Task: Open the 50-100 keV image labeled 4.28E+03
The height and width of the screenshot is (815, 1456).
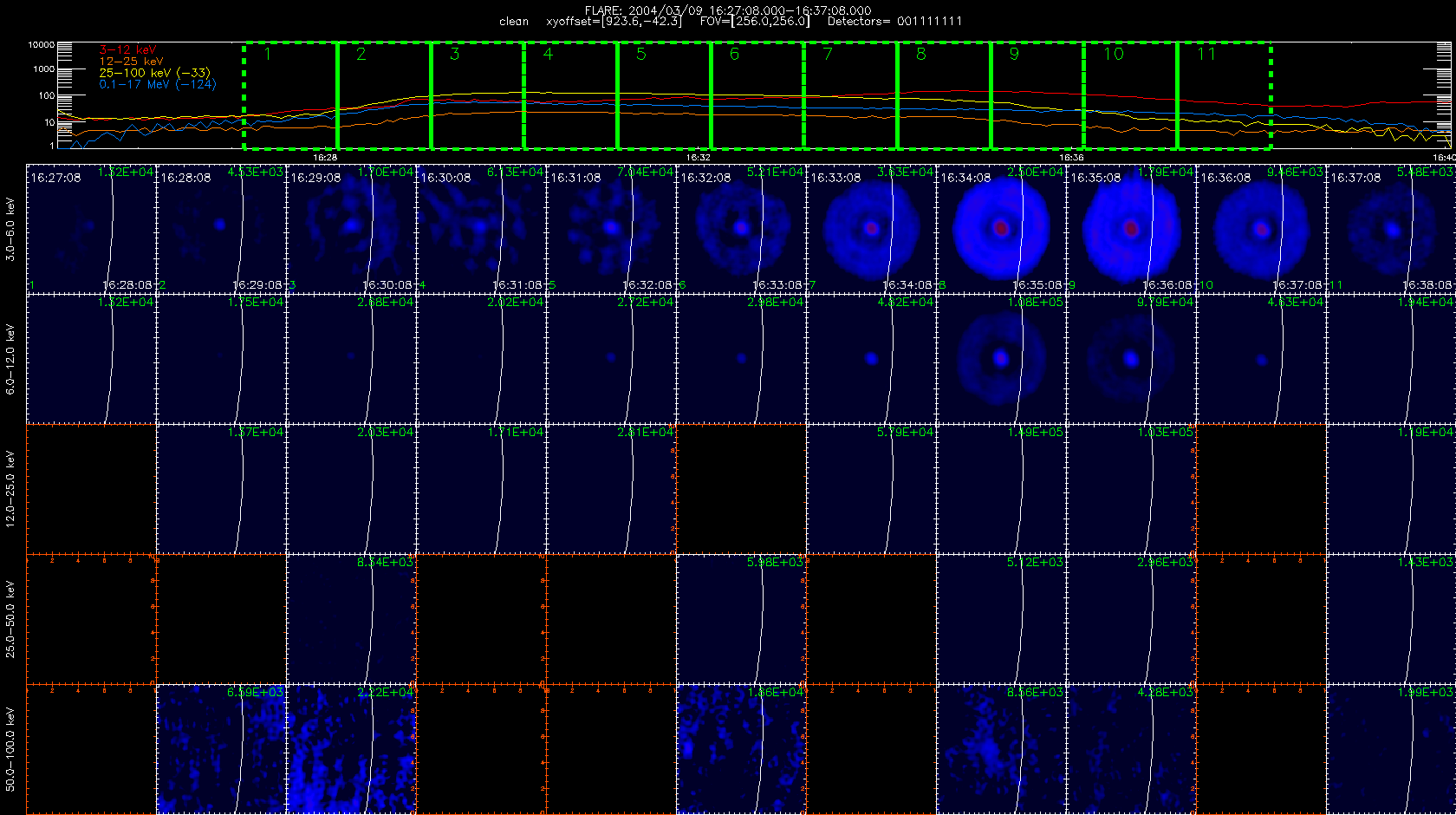Action: [x=1132, y=749]
